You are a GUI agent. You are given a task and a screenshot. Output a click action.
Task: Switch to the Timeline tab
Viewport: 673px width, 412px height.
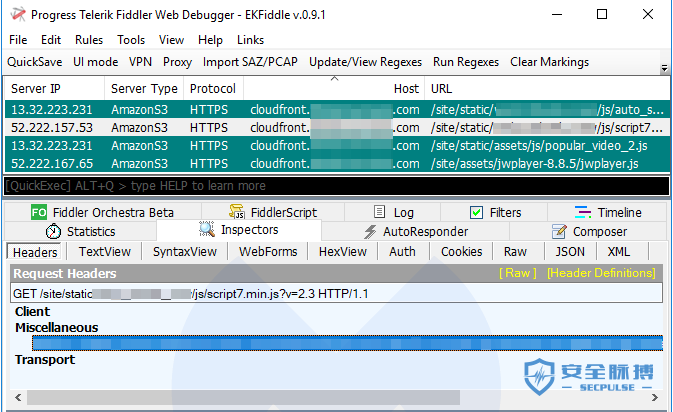[x=608, y=212]
